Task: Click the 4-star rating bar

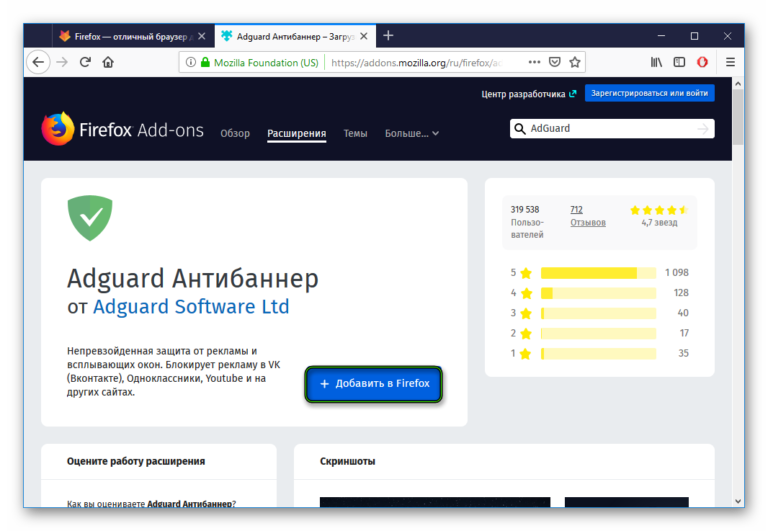Action: click(599, 293)
